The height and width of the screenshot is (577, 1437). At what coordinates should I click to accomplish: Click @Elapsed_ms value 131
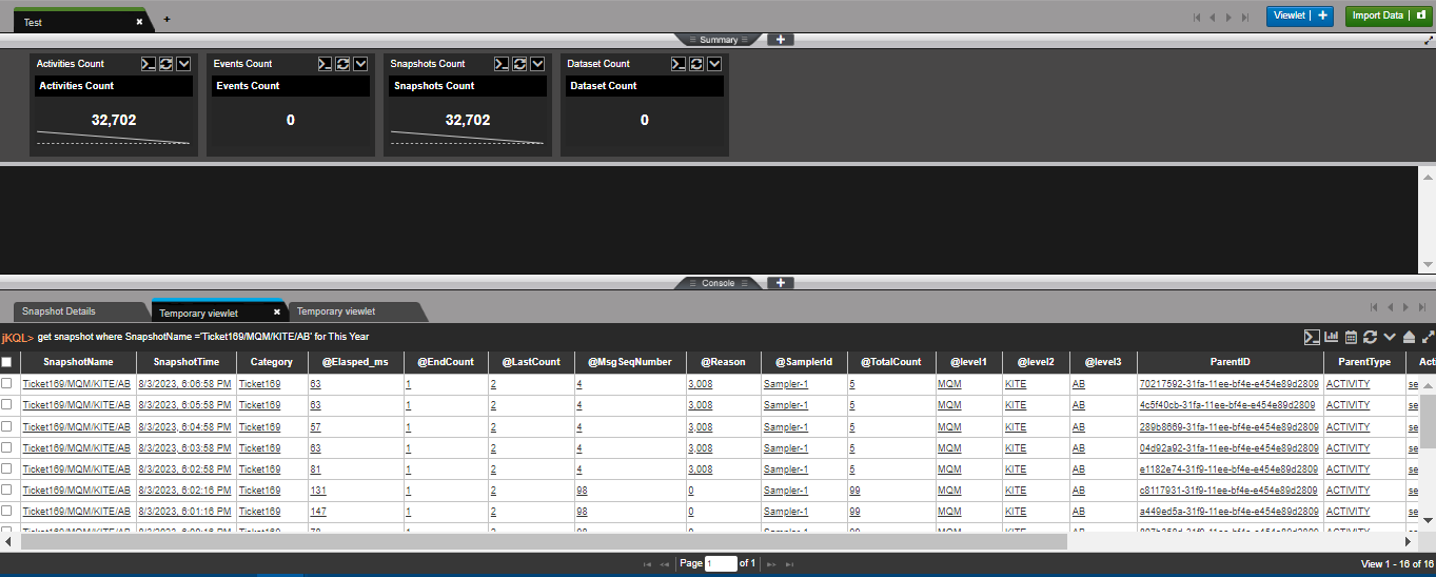point(318,490)
